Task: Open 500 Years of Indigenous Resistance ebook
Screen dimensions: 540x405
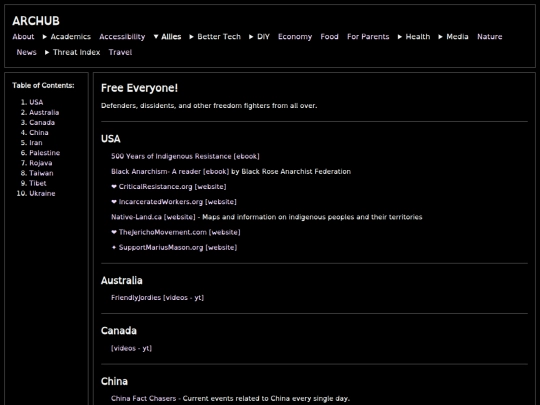Action: pyautogui.click(x=185, y=156)
